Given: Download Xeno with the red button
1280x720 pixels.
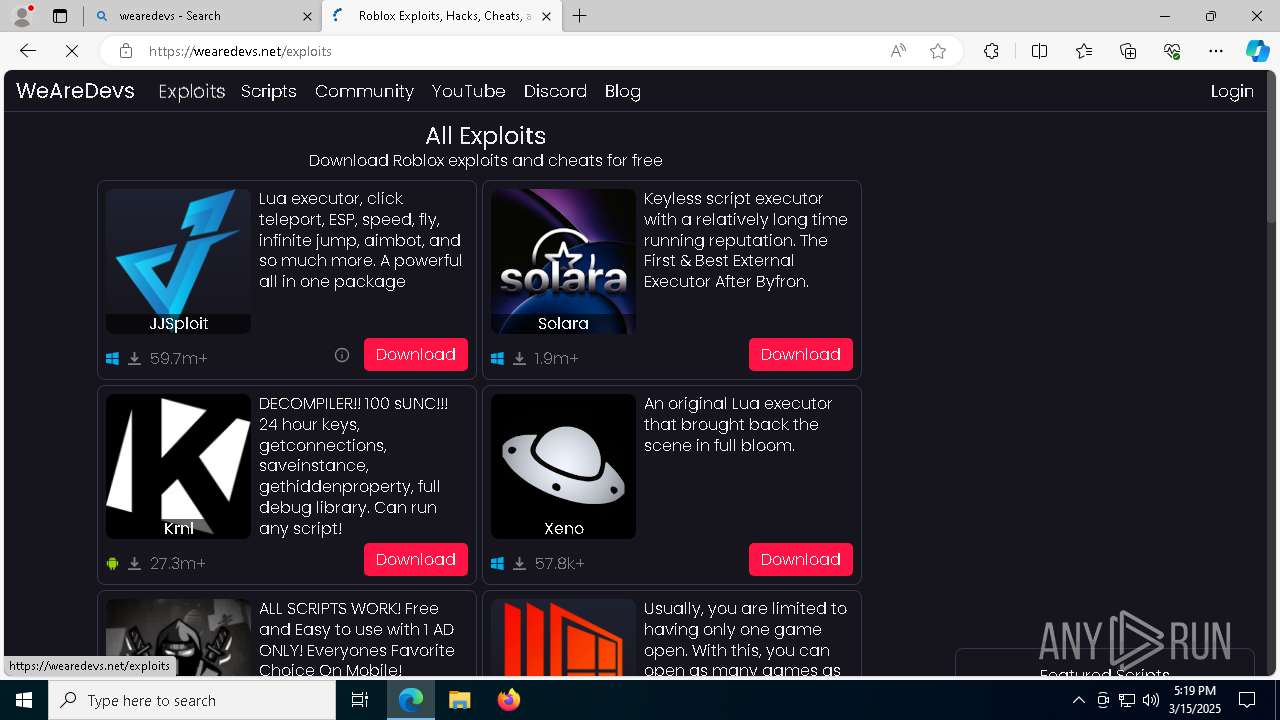Looking at the screenshot, I should (801, 559).
